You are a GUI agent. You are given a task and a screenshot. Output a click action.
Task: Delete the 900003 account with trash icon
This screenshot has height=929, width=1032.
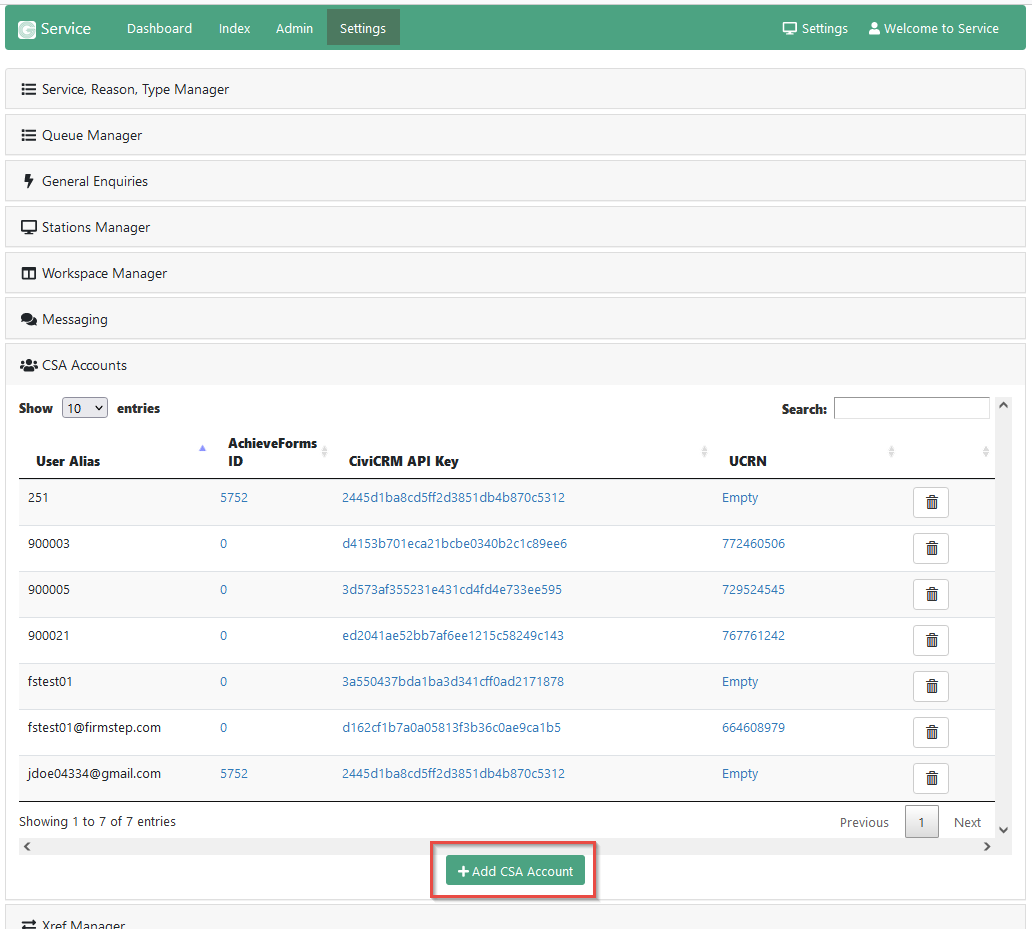[x=931, y=549]
